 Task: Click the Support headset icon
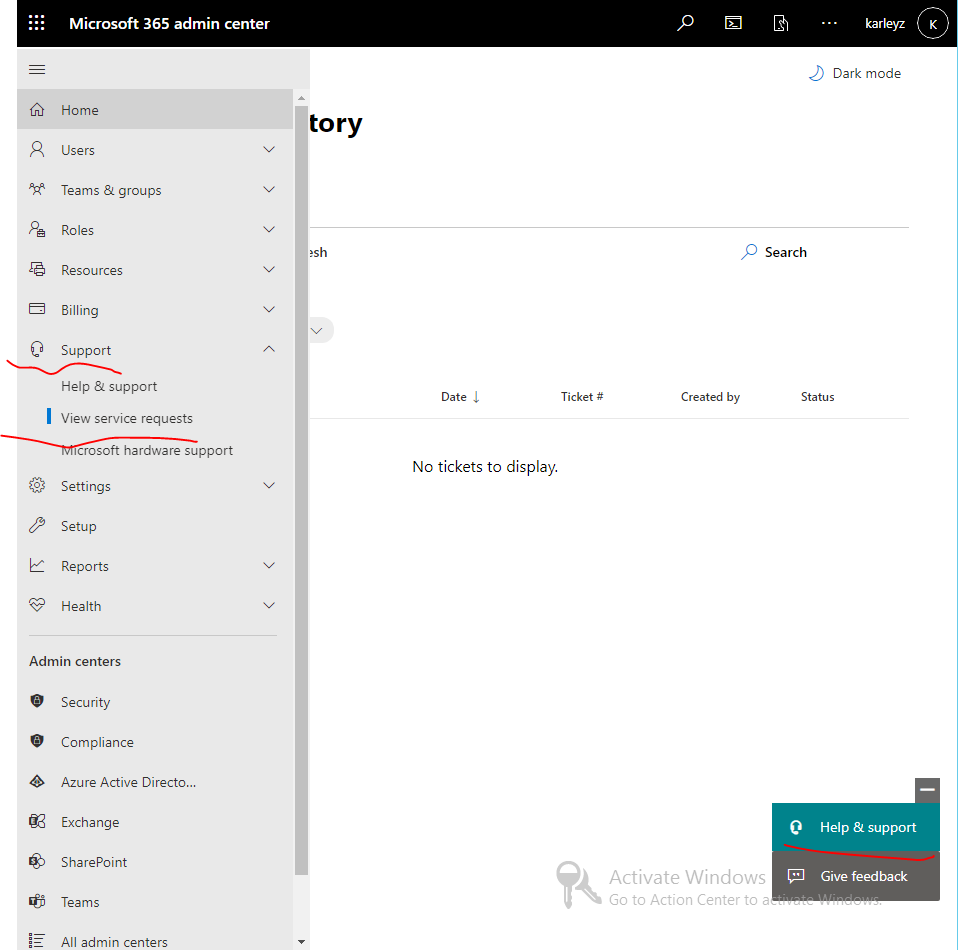[37, 349]
